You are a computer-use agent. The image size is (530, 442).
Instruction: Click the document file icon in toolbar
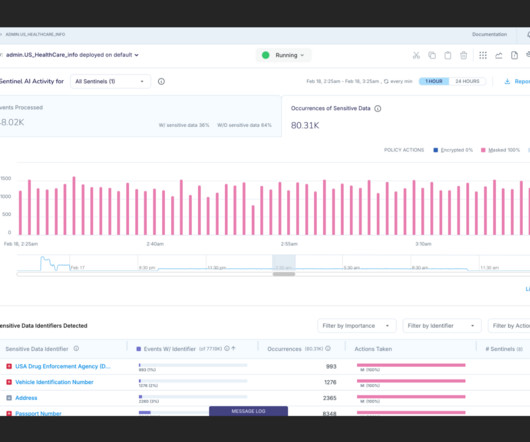(x=514, y=55)
